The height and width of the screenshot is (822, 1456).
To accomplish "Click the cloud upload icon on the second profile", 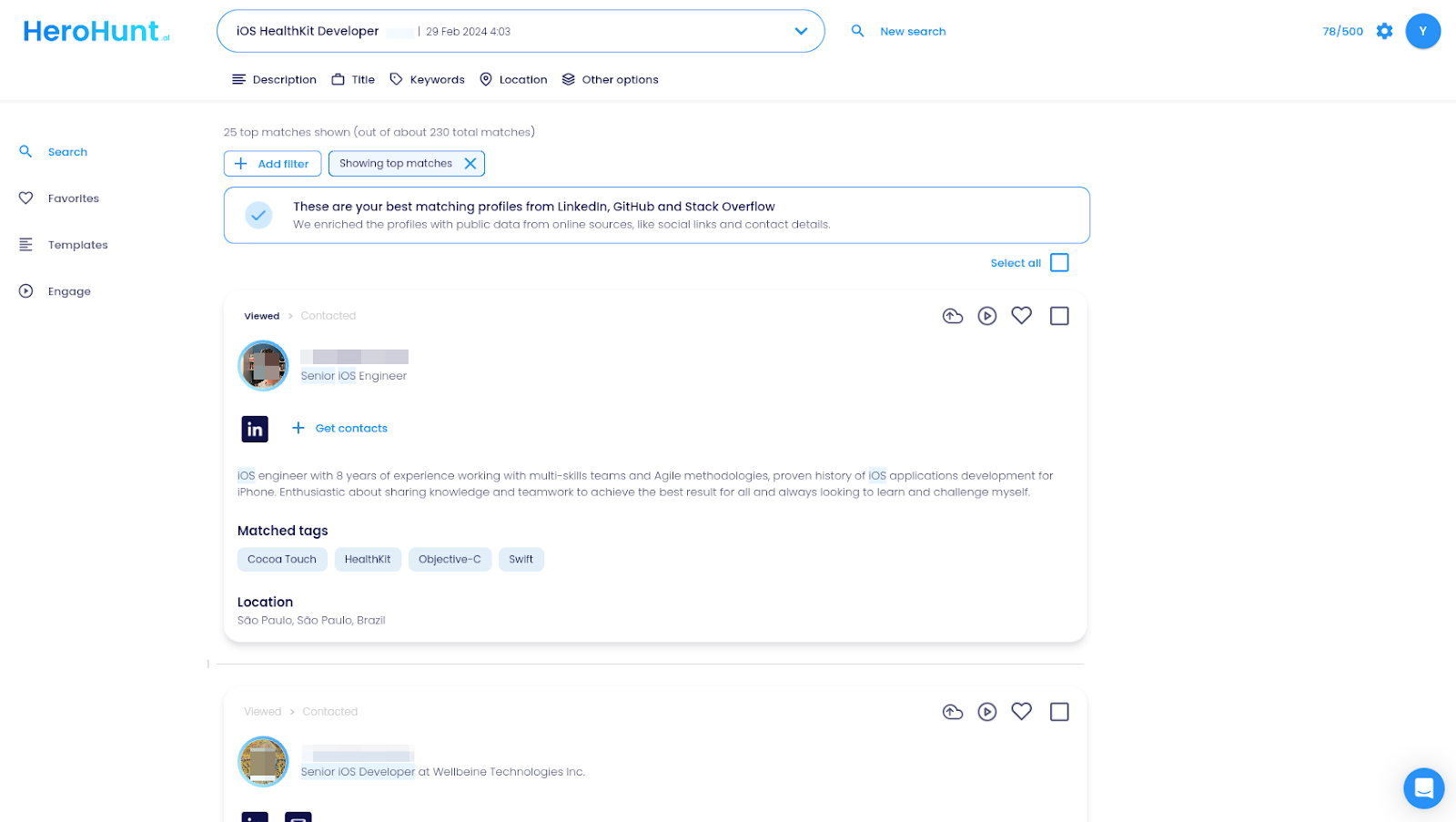I will [952, 712].
